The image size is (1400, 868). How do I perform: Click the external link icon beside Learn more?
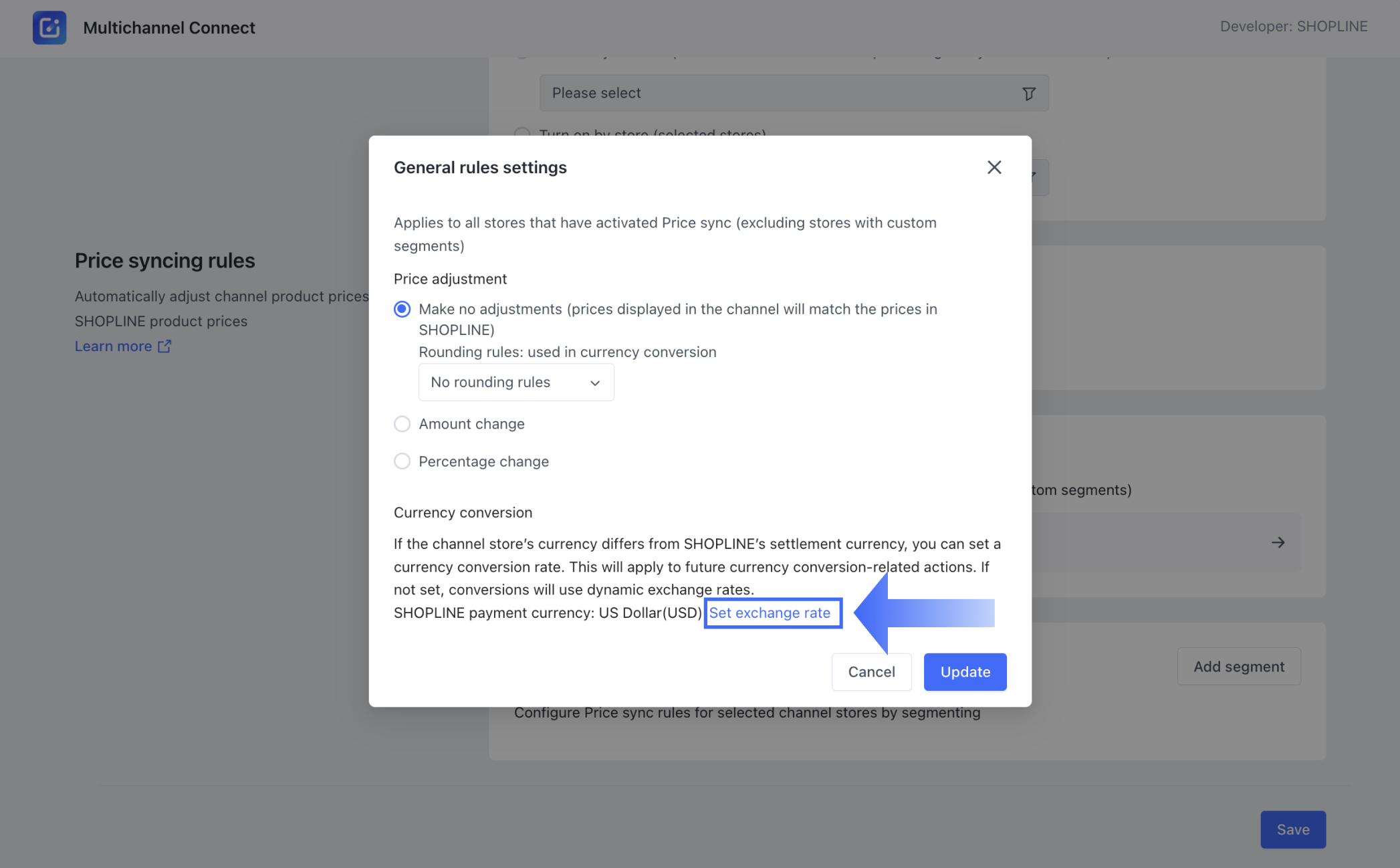[164, 346]
